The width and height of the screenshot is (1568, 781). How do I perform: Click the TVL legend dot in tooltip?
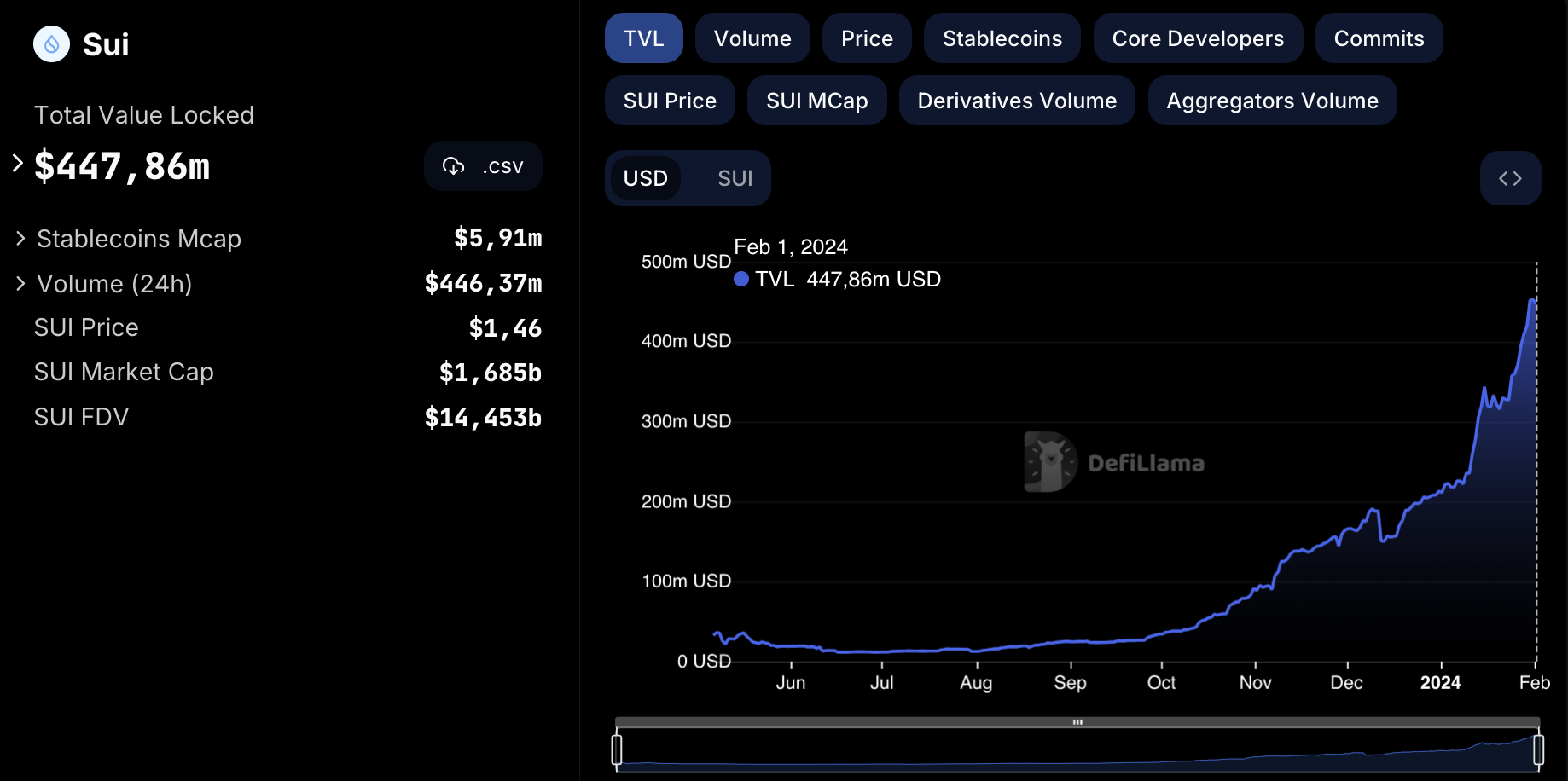pyautogui.click(x=741, y=279)
